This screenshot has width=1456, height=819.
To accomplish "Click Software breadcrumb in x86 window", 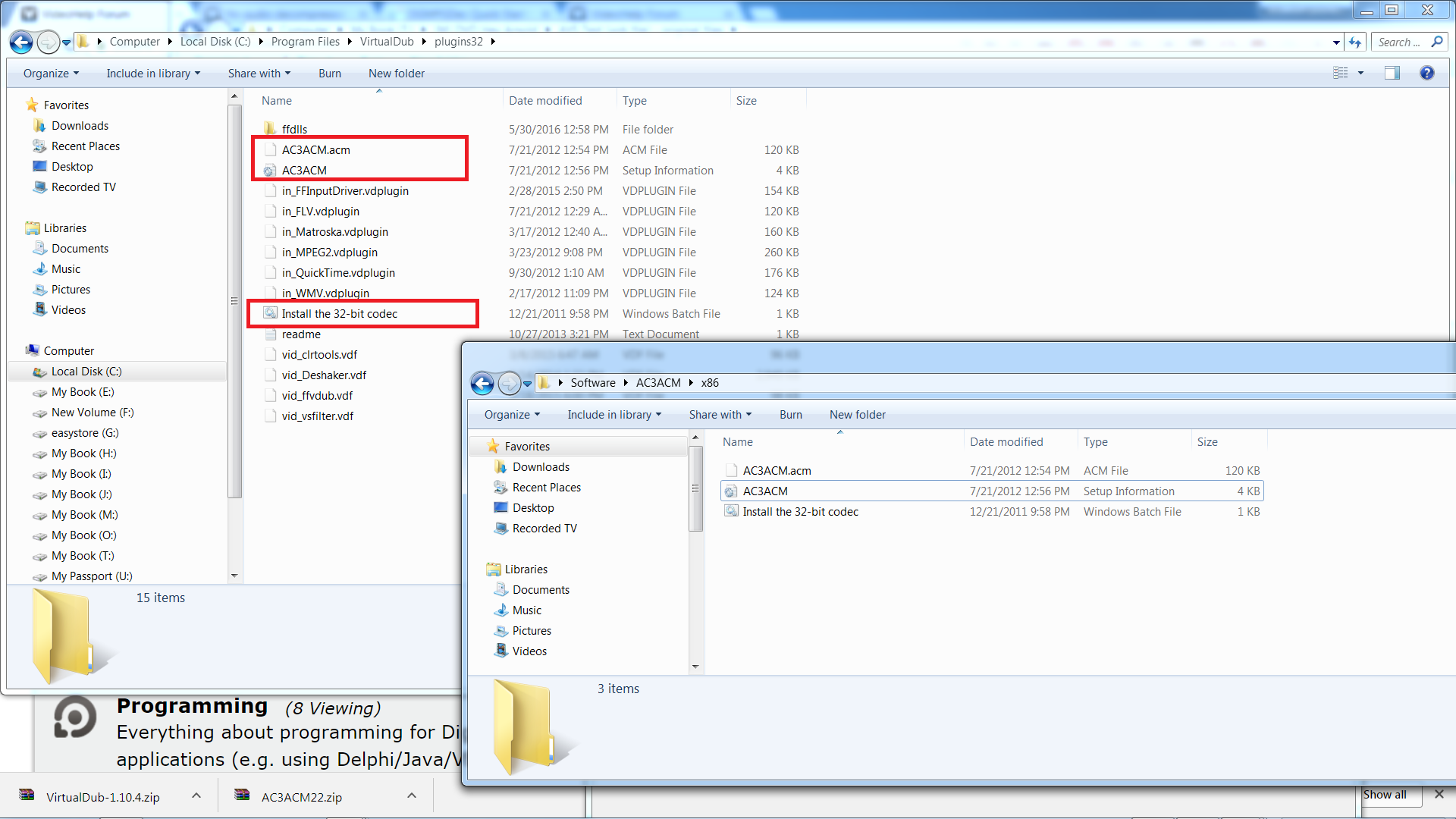I will tap(593, 383).
